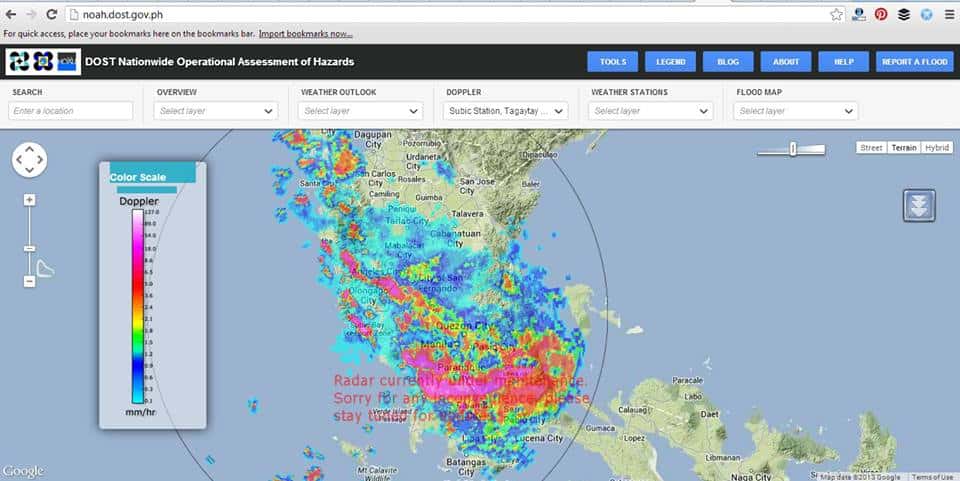Screen dimensions: 960x481
Task: Click the Calauag map label
Action: tap(632, 409)
